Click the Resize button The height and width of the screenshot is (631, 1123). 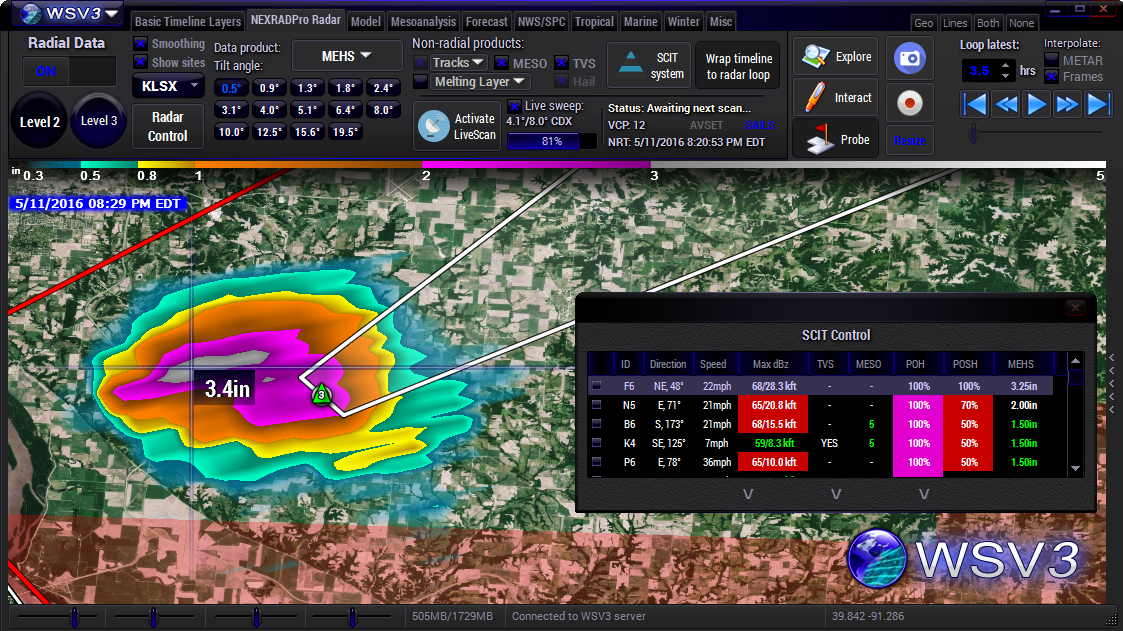click(x=910, y=140)
